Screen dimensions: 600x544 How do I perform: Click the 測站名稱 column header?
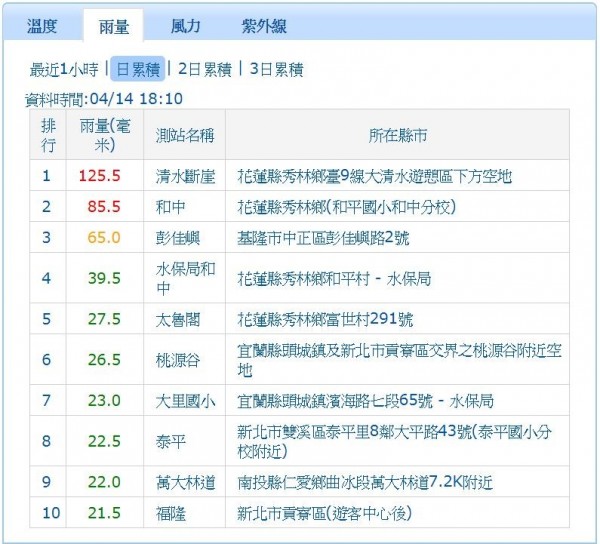[185, 135]
